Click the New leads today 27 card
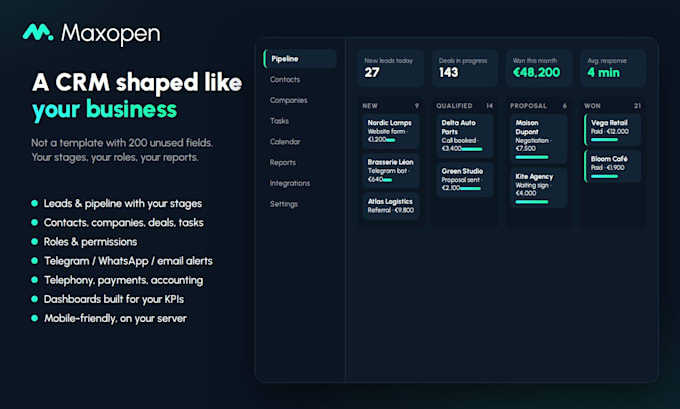The width and height of the screenshot is (680, 409). point(391,68)
